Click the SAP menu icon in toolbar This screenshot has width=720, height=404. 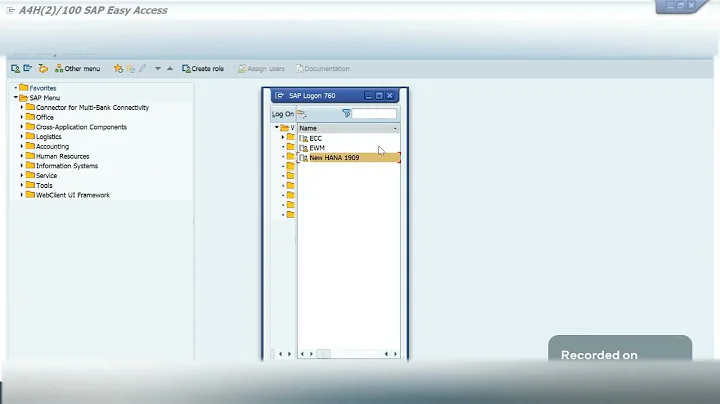(x=28, y=68)
